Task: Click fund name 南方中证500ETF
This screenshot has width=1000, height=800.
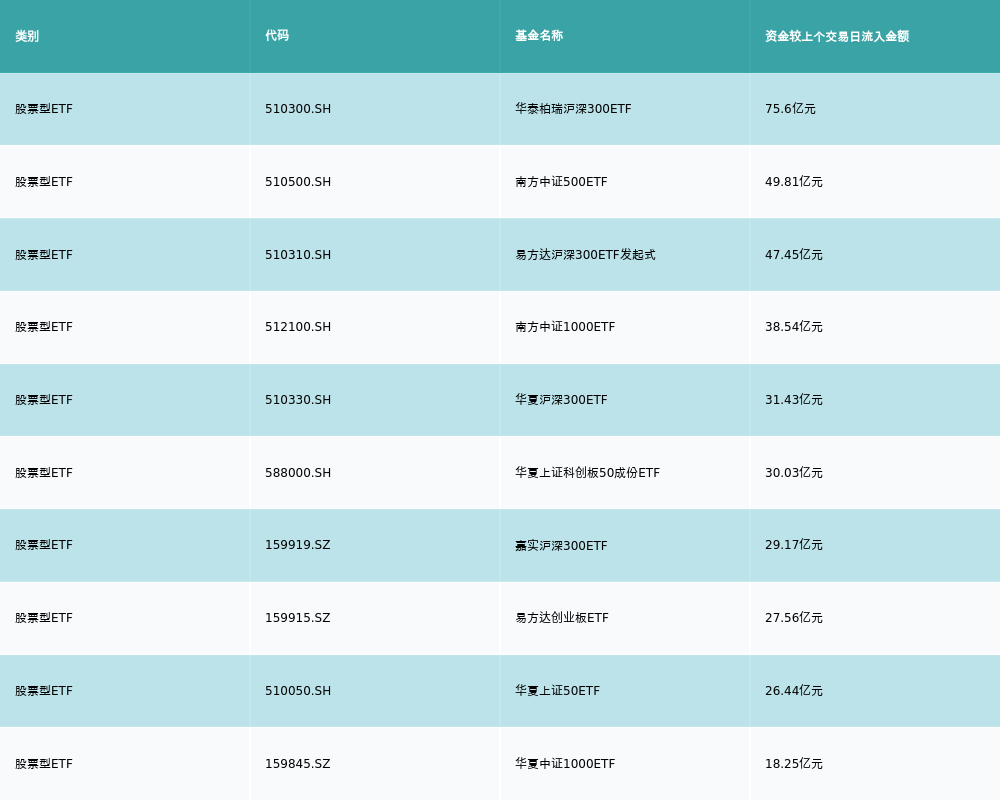Action: 561,182
